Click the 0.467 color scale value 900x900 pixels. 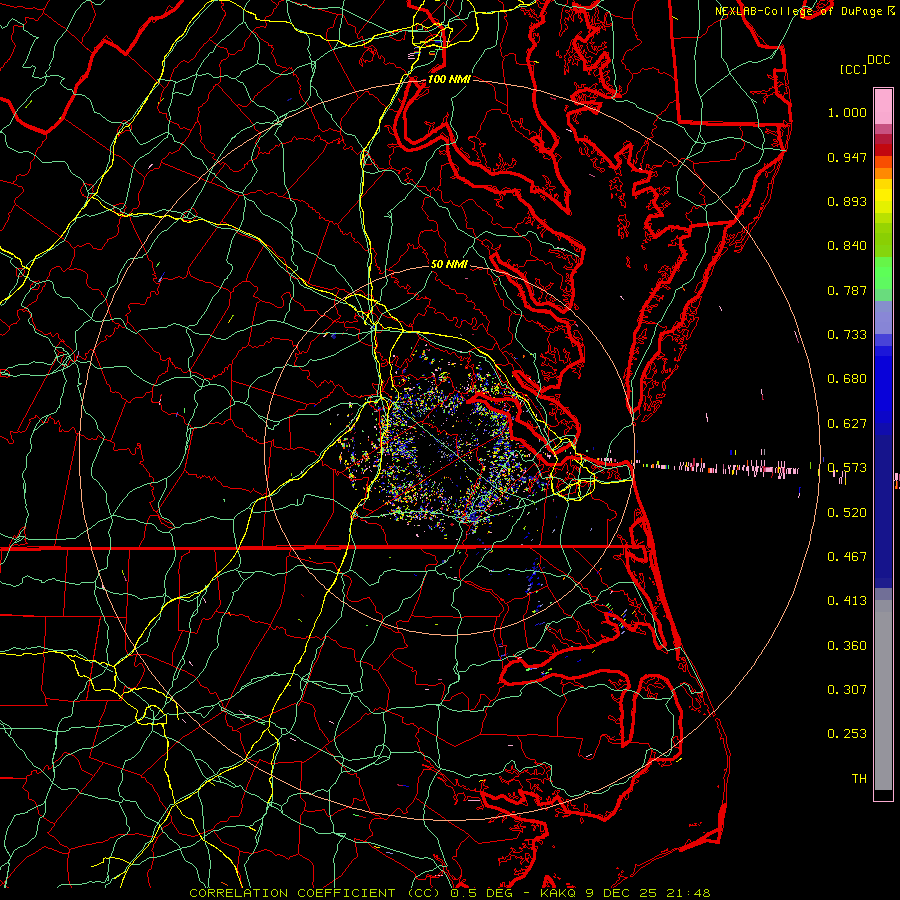(847, 557)
